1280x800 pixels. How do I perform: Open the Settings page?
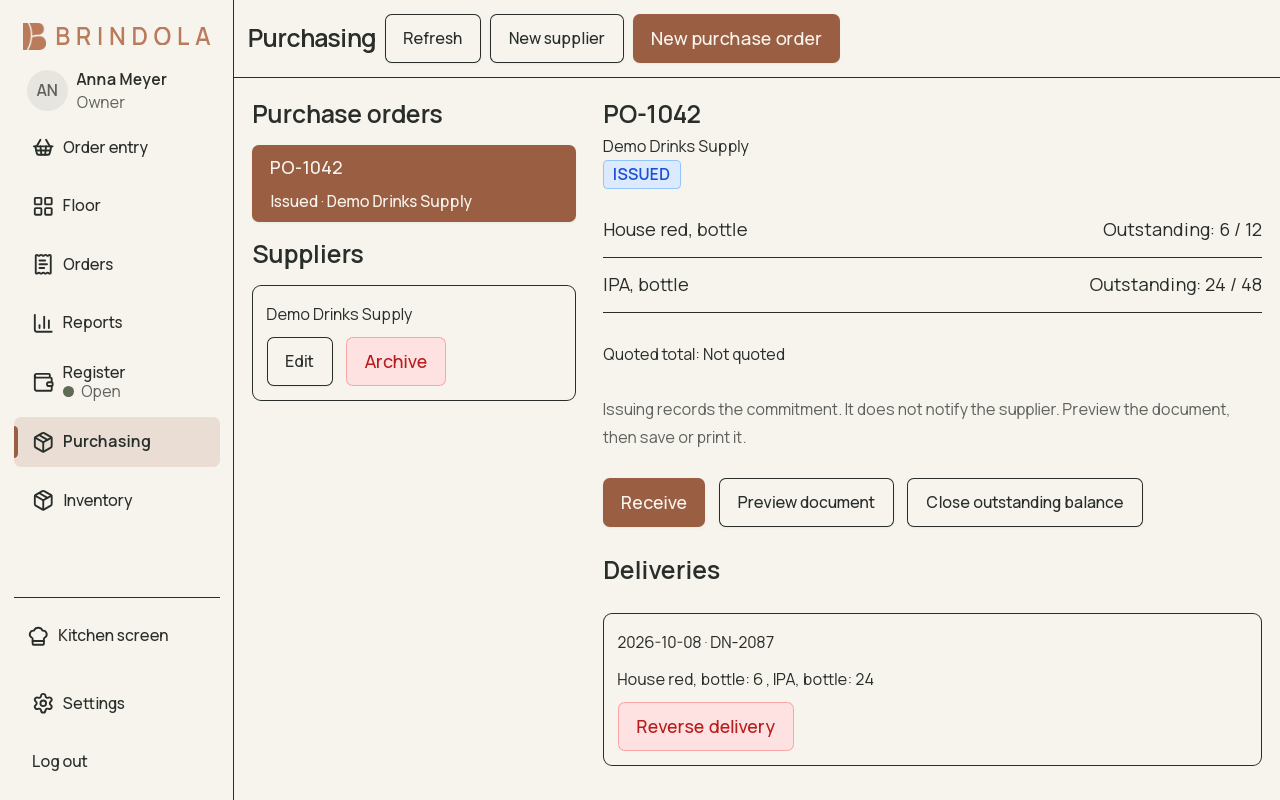pyautogui.click(x=117, y=703)
